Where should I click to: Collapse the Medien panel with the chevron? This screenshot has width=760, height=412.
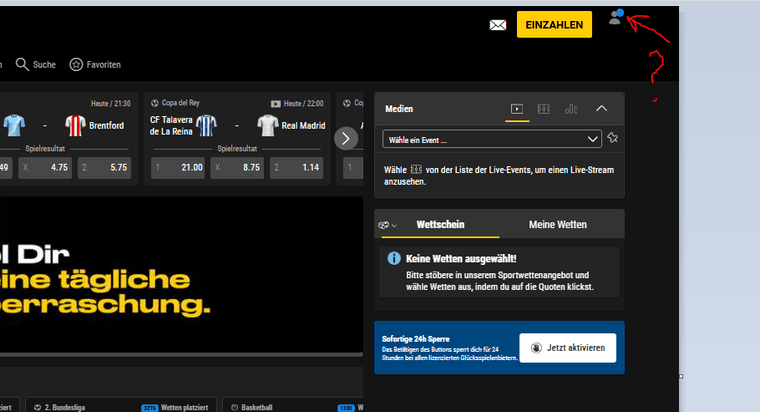point(601,108)
